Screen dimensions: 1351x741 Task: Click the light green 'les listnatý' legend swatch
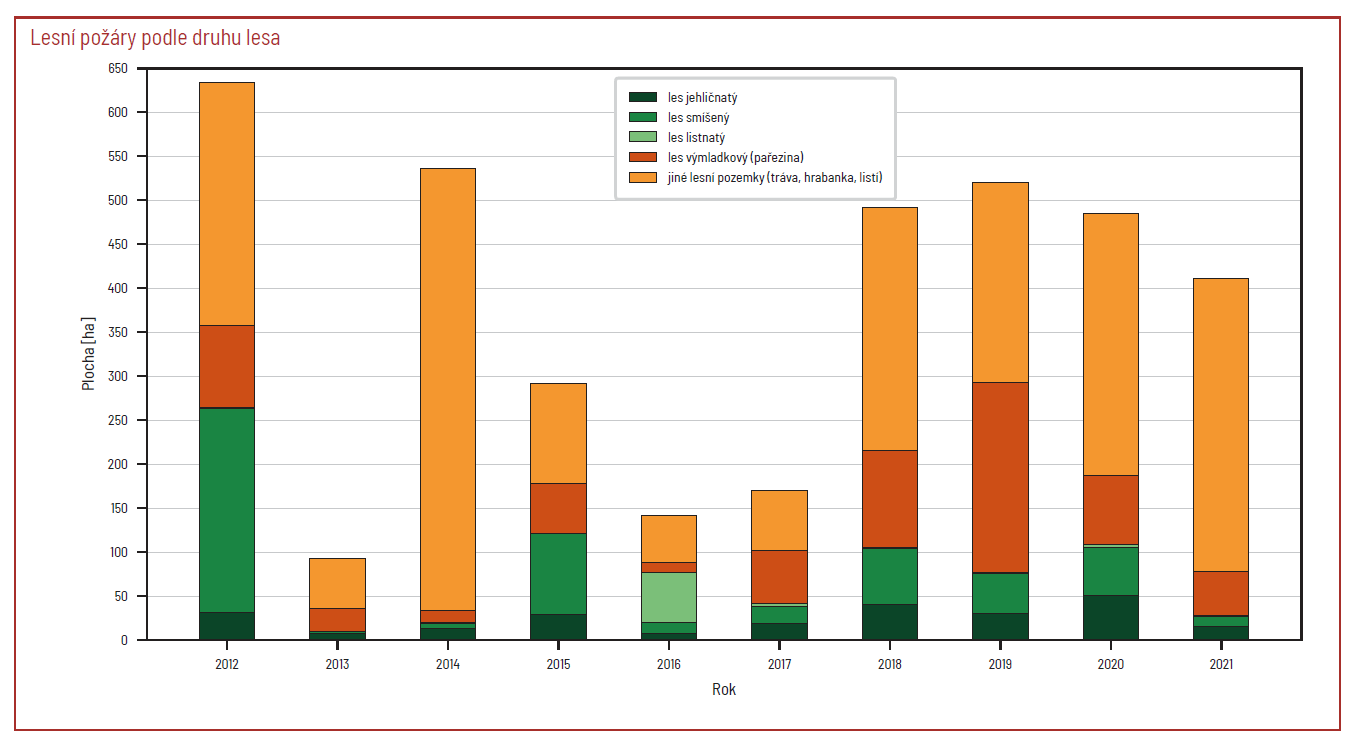click(642, 138)
